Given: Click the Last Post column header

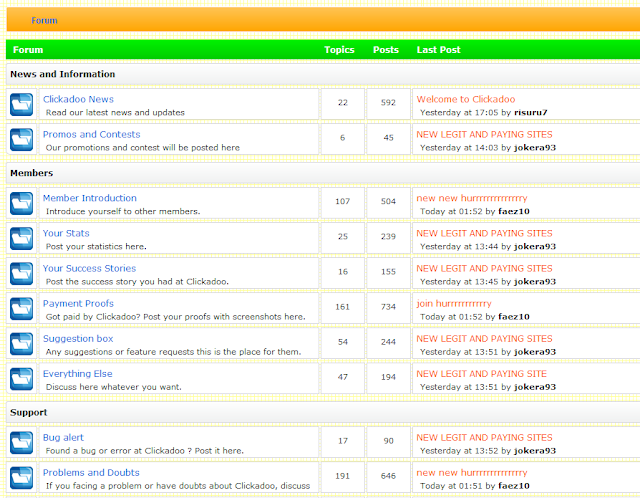Looking at the screenshot, I should [438, 50].
